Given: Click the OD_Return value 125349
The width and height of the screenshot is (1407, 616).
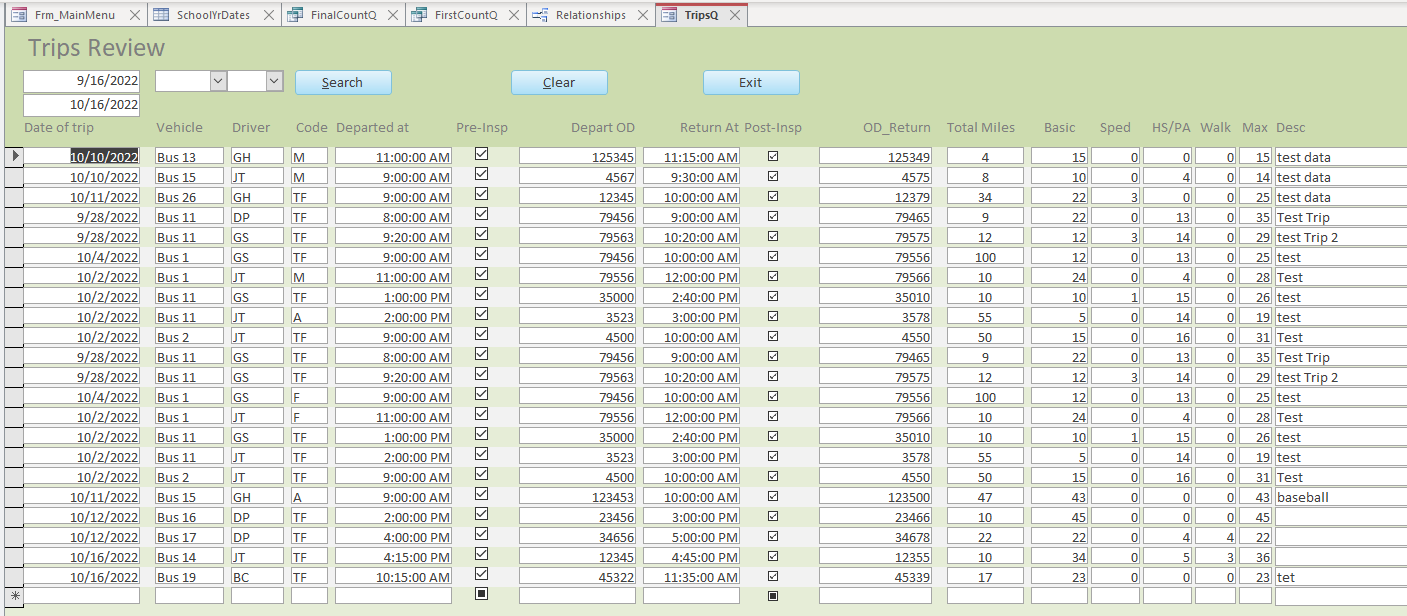Looking at the screenshot, I should (x=876, y=156).
